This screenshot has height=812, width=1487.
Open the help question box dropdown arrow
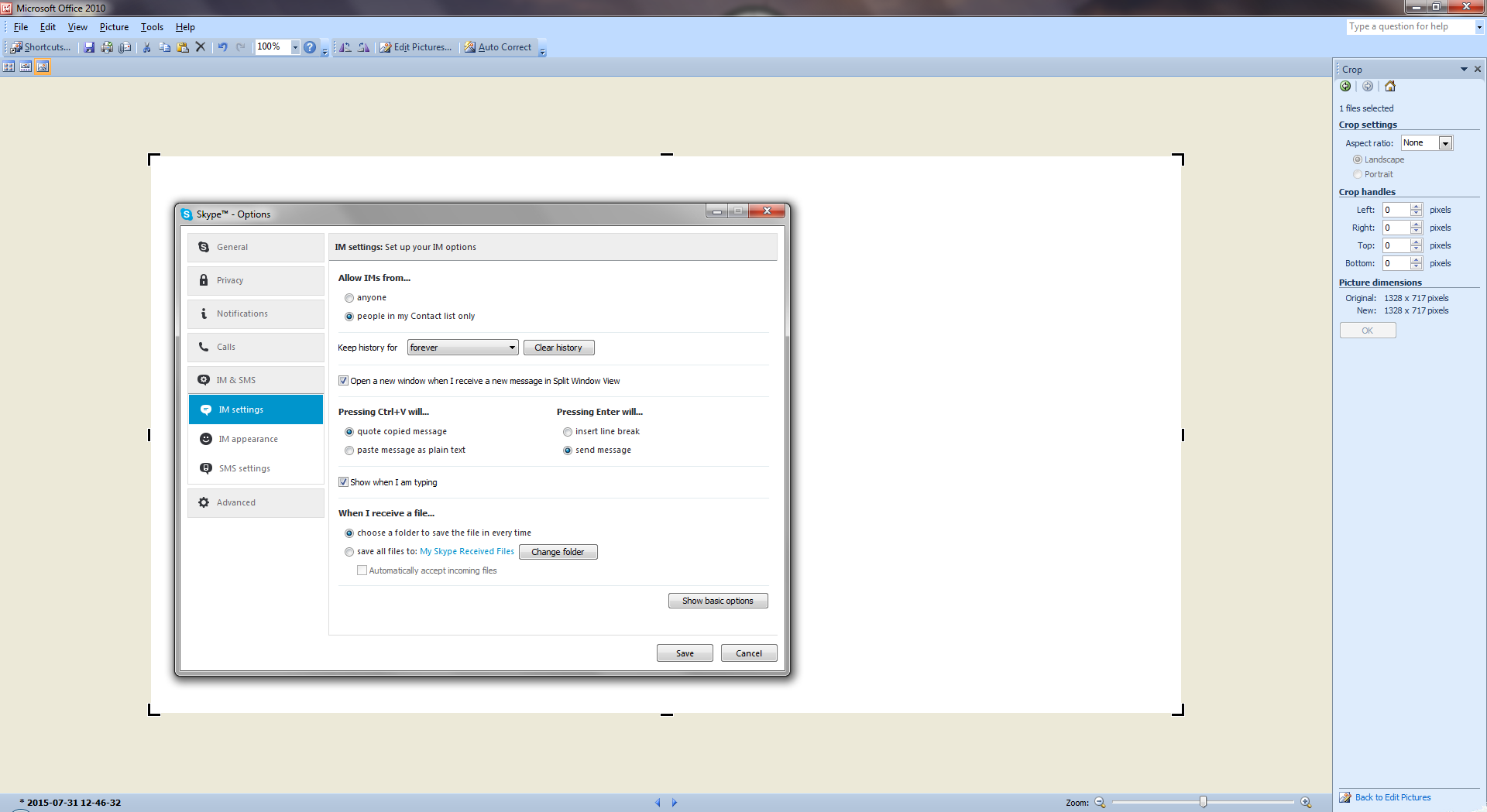point(1478,27)
